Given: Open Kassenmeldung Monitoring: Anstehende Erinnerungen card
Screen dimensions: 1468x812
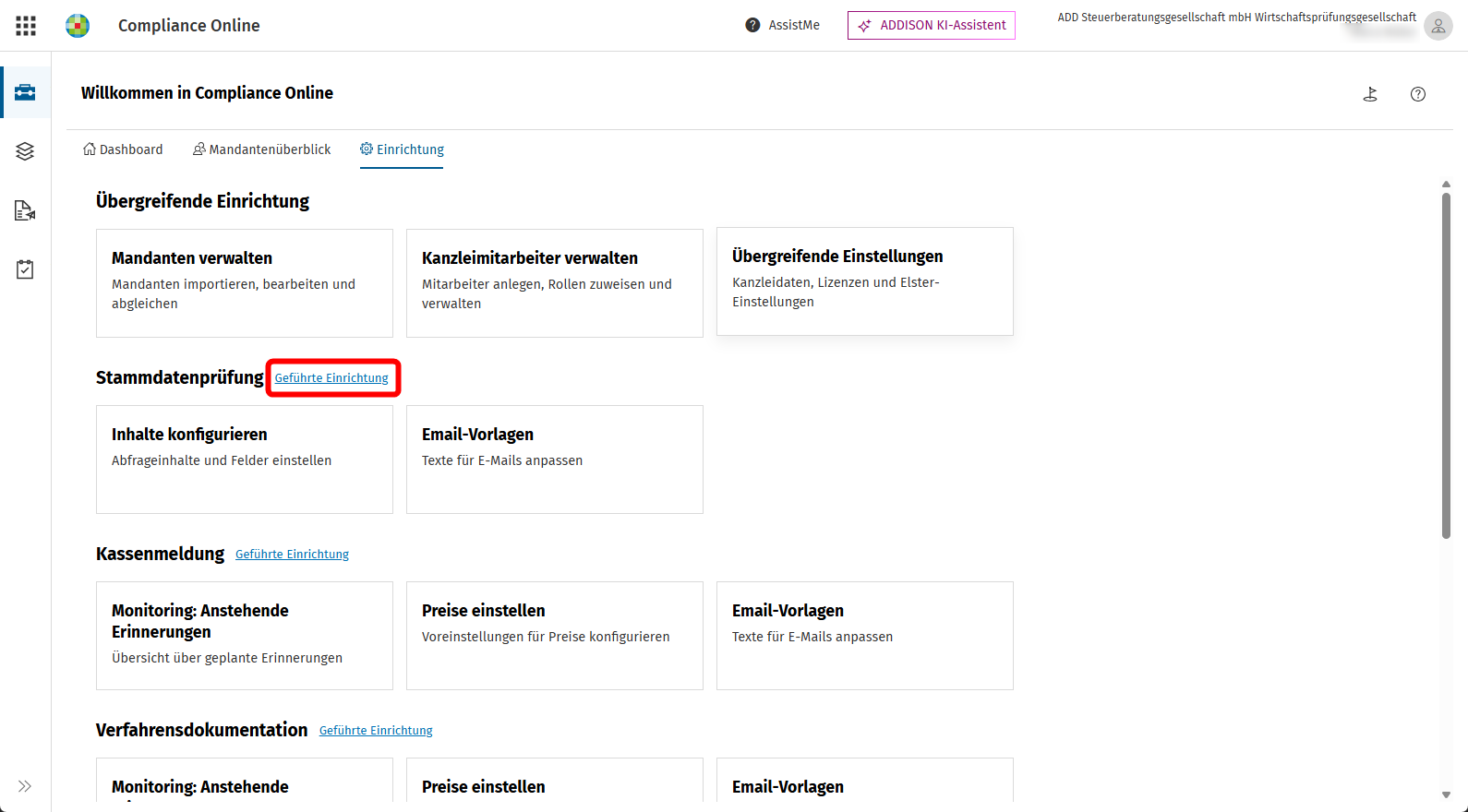Looking at the screenshot, I should point(245,636).
